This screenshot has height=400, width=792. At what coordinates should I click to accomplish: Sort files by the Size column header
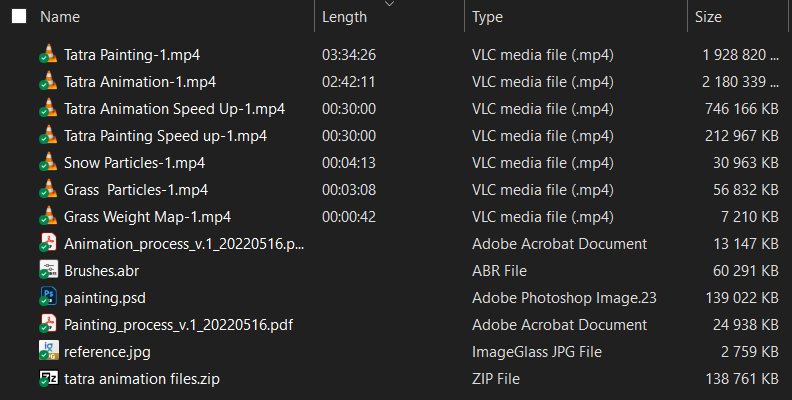(x=708, y=17)
